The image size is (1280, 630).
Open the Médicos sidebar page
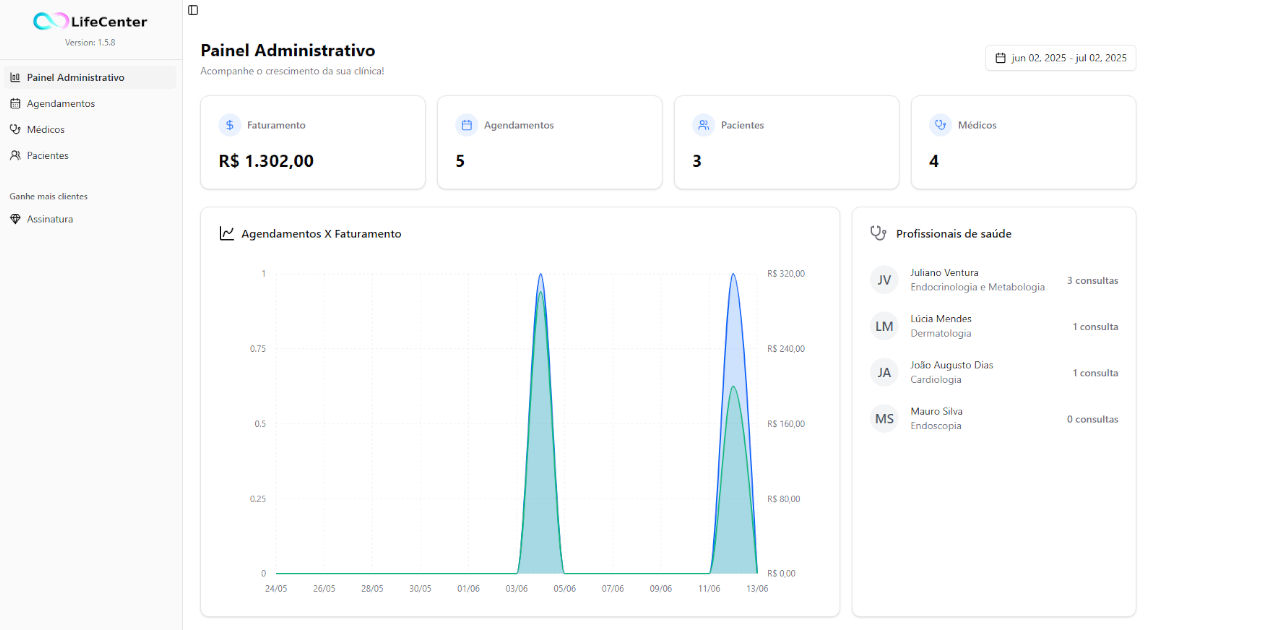[x=90, y=129]
